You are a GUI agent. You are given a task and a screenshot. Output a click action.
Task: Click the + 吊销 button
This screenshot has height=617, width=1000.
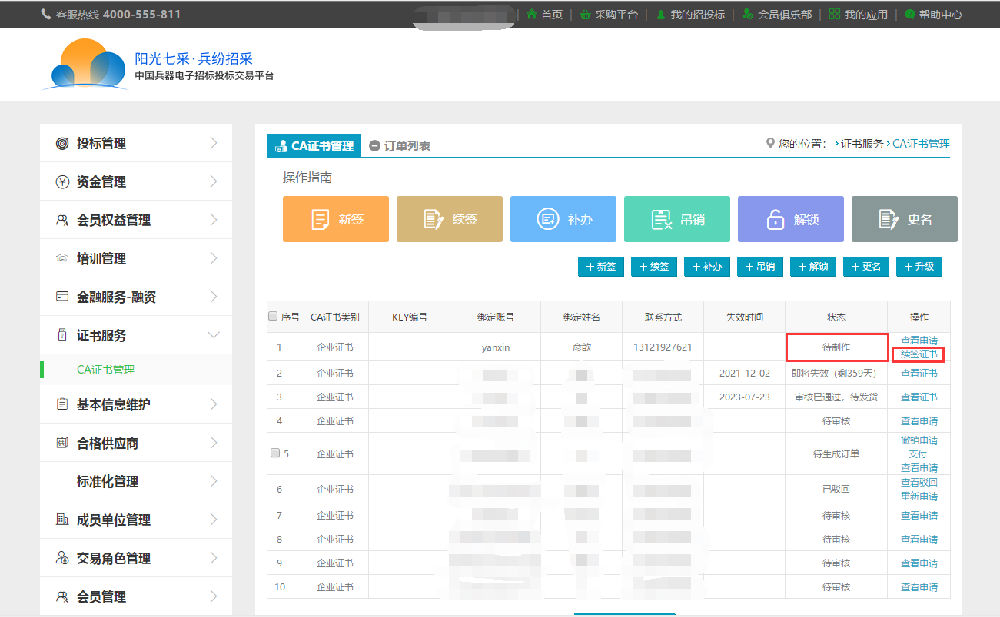click(760, 267)
